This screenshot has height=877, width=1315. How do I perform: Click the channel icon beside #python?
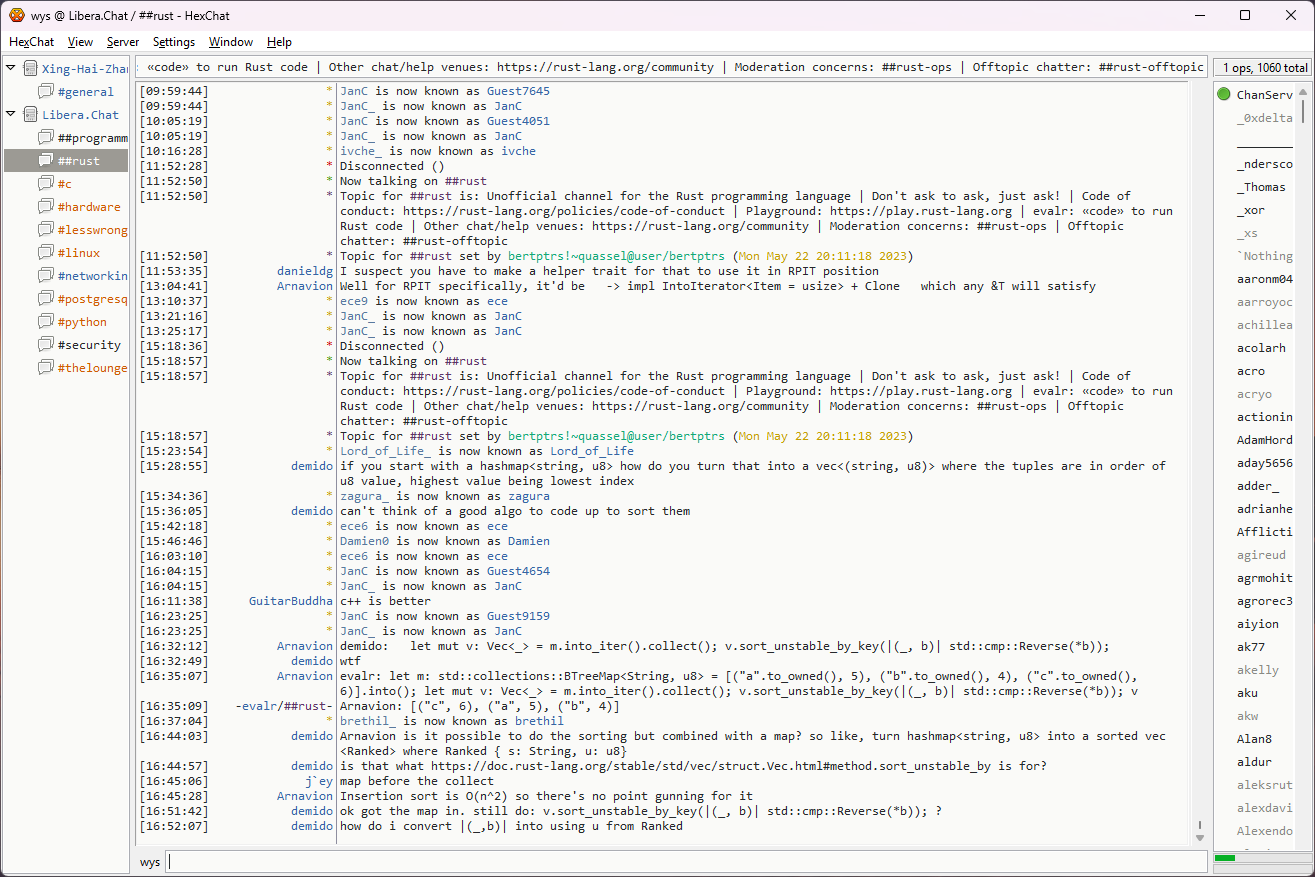[x=46, y=322]
